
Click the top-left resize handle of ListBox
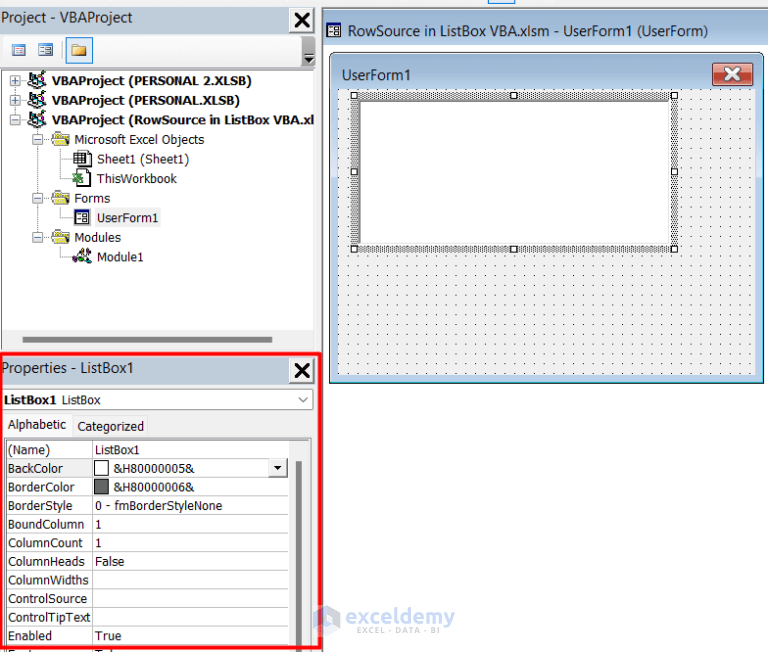coord(354,96)
